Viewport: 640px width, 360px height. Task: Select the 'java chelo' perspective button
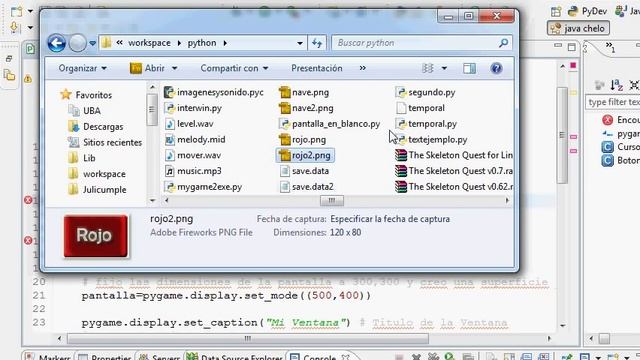tap(578, 29)
